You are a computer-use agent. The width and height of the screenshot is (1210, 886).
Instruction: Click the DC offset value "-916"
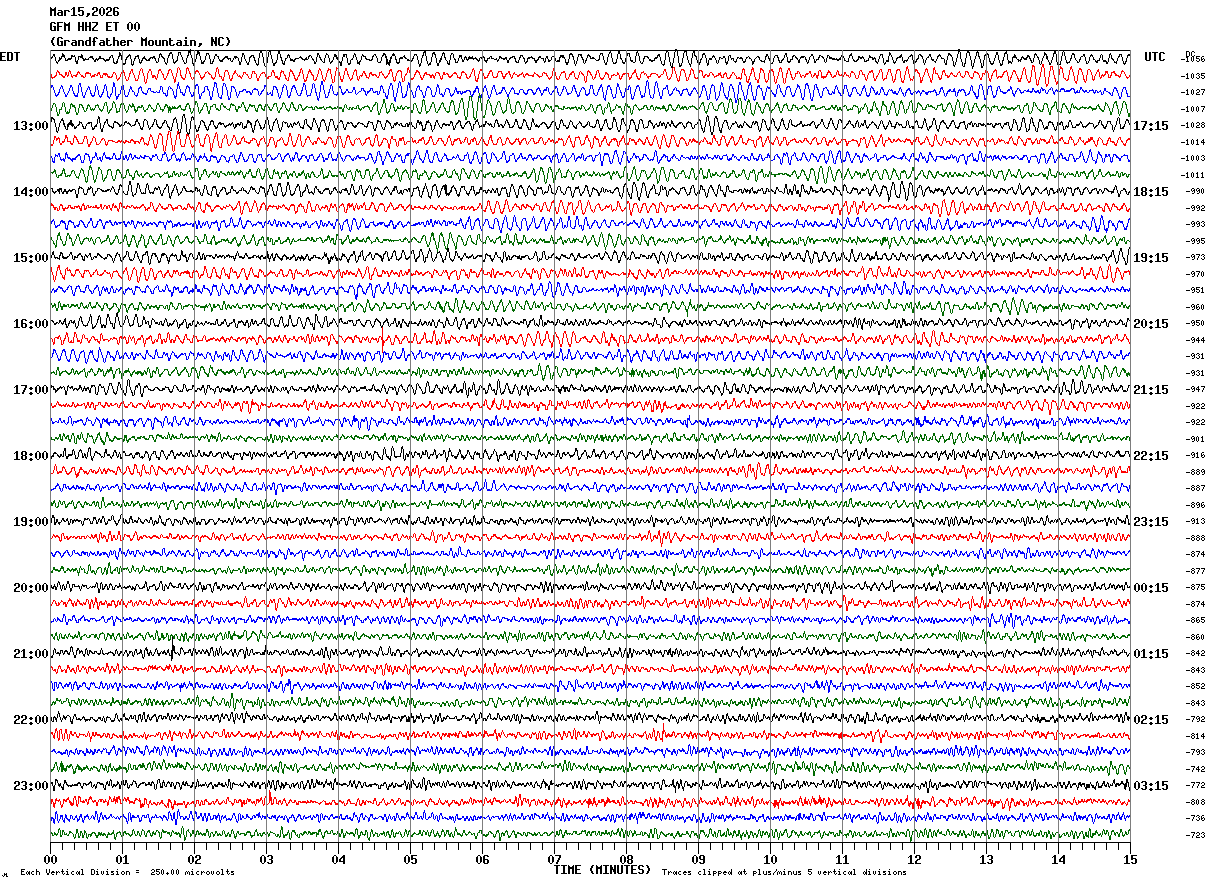click(x=1195, y=455)
